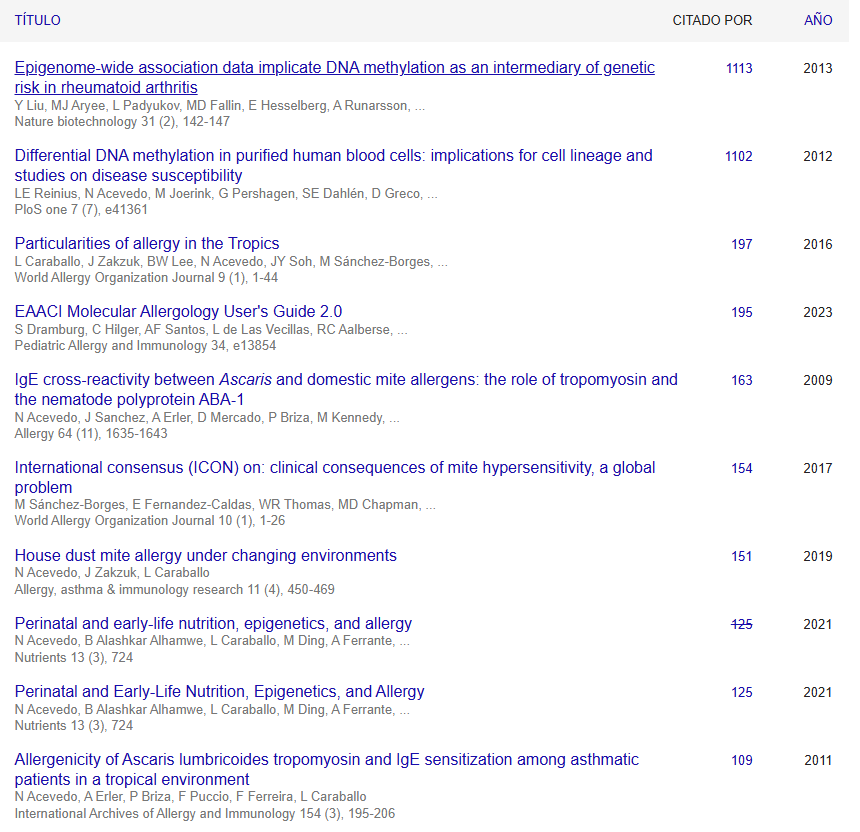Screen dimensions: 860x832
Task: Click the 197 cited-by count
Action: point(741,244)
